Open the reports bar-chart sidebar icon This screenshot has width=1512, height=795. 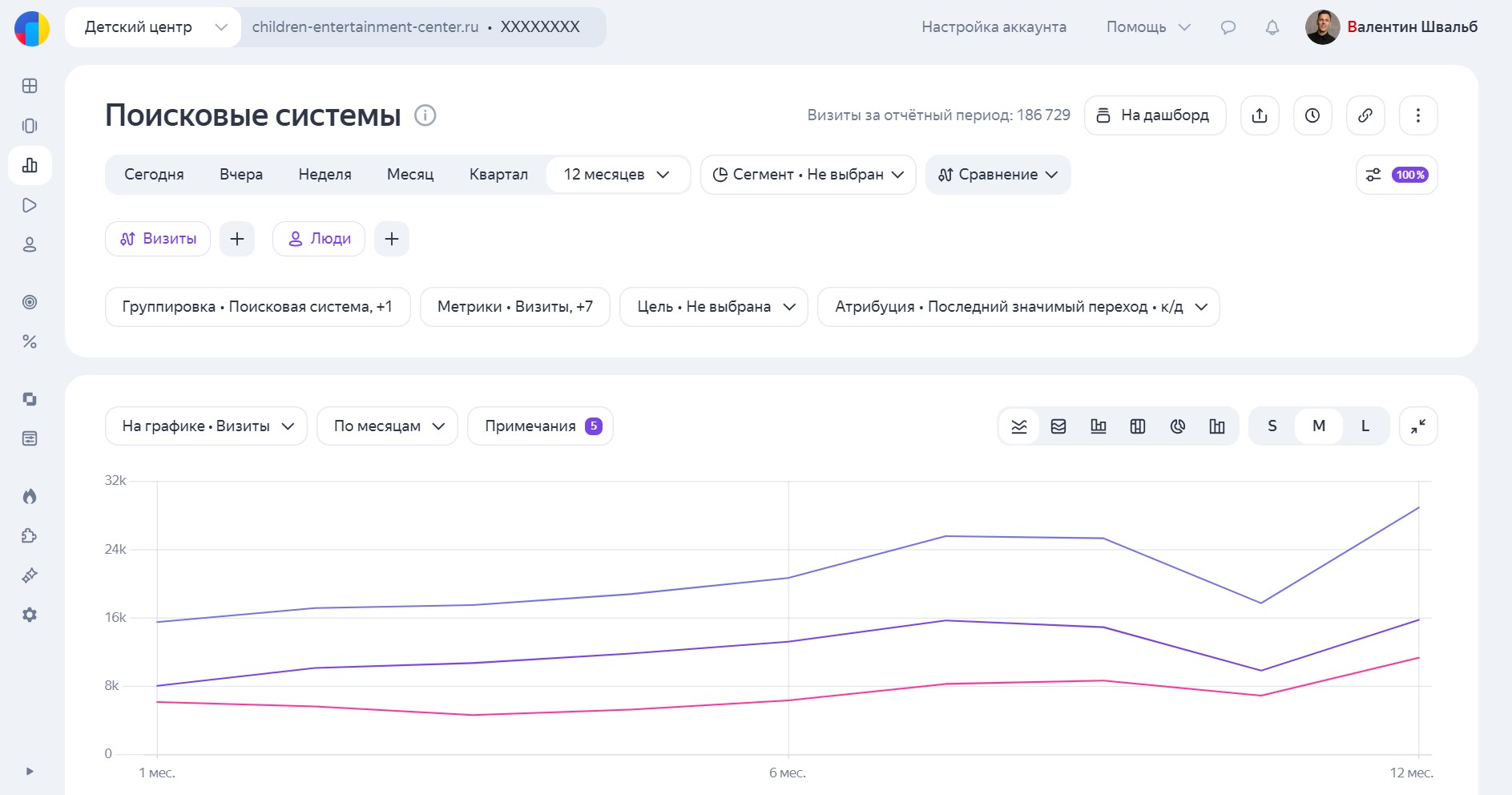(x=30, y=165)
